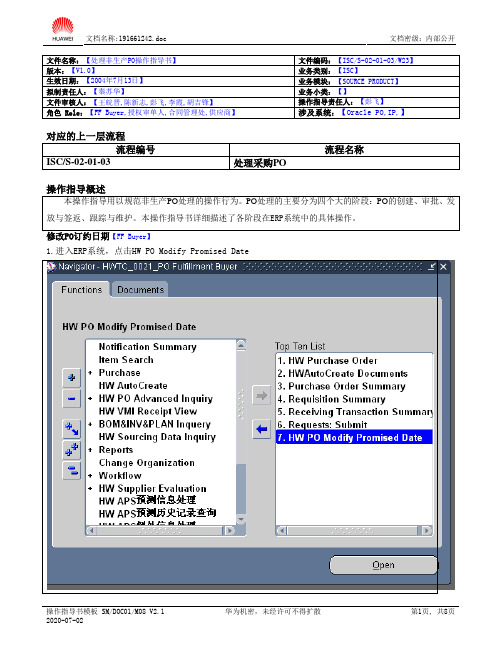
Task: Click the Expand (plus) button beside function tree
Action: click(71, 377)
